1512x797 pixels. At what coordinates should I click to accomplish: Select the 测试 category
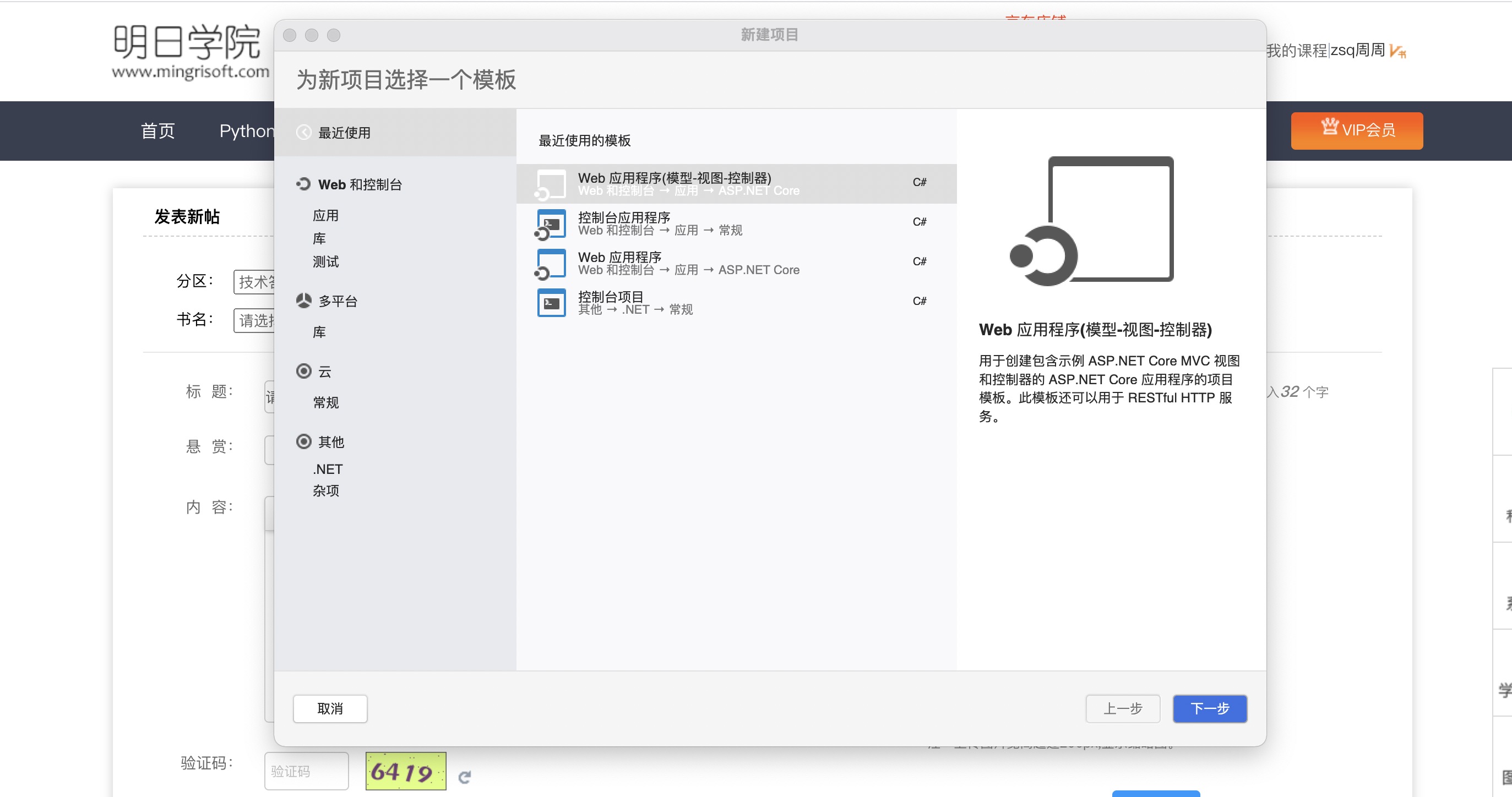(326, 261)
